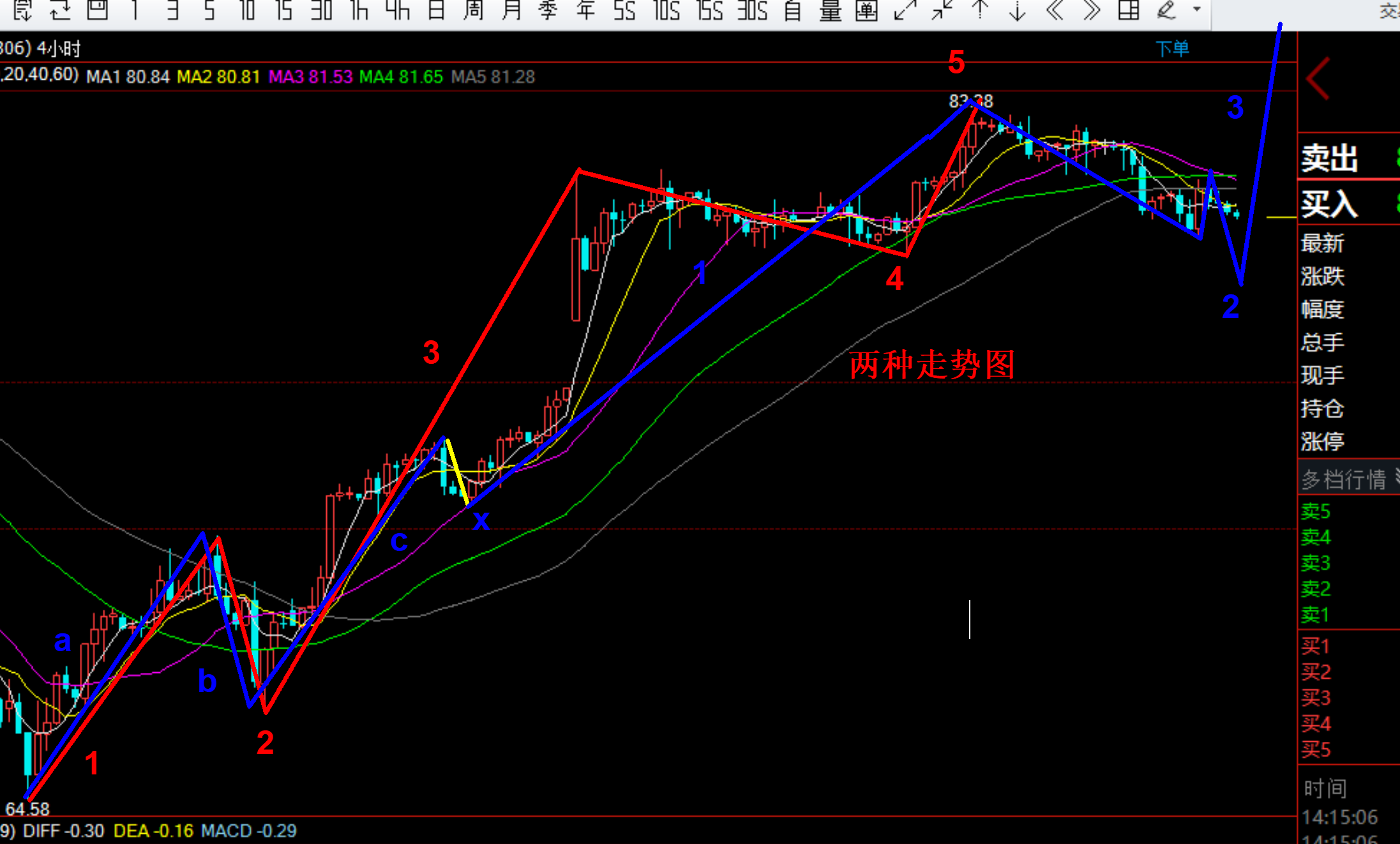Click the 时间 time column header
Screen dimensions: 1400x844
(x=1325, y=788)
